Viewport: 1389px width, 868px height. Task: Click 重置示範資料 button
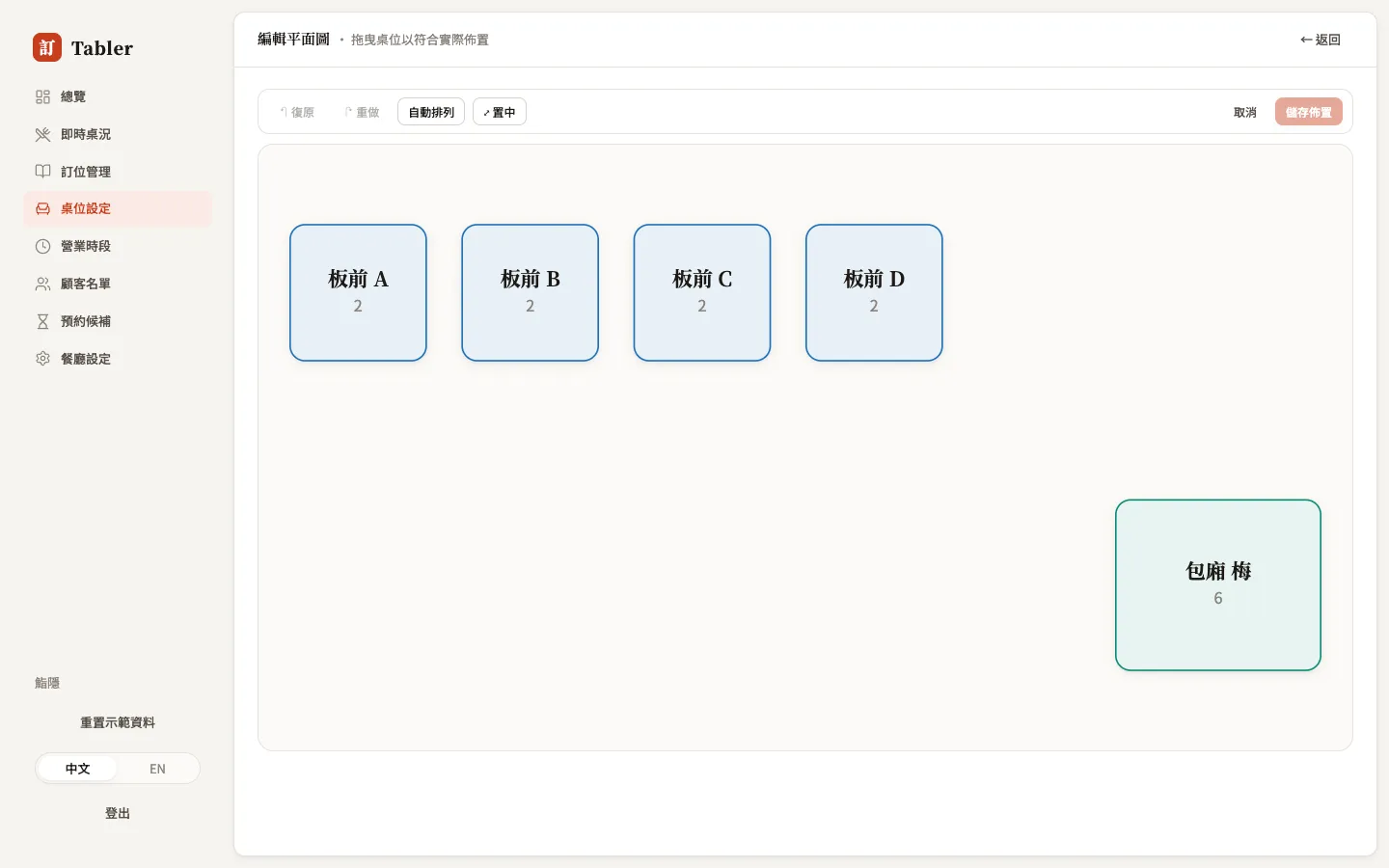click(x=118, y=722)
